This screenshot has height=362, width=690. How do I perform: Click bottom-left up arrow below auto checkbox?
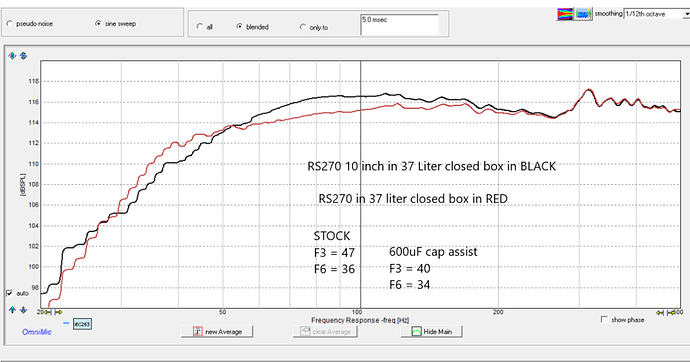12,310
